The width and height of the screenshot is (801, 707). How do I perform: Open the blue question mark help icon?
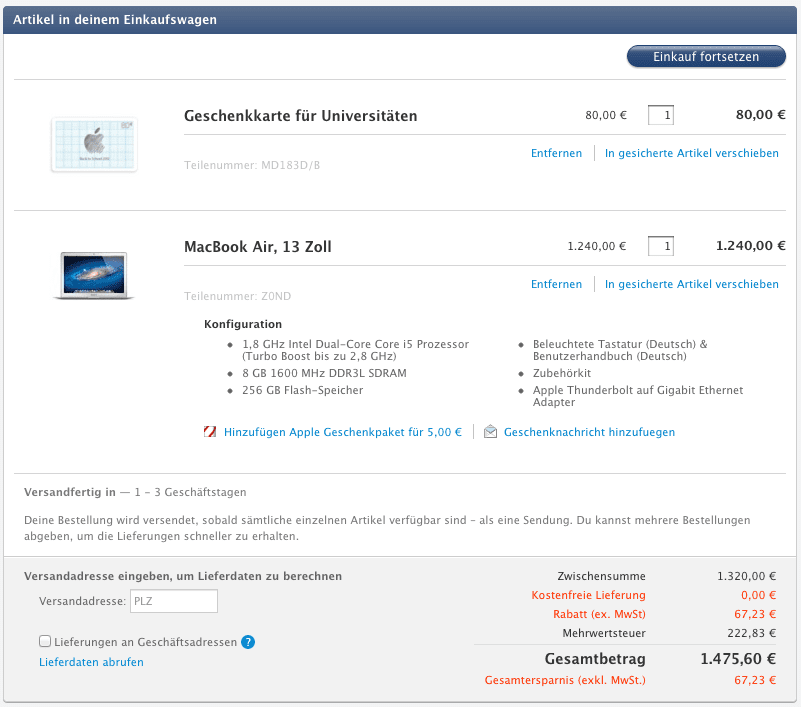pos(248,642)
